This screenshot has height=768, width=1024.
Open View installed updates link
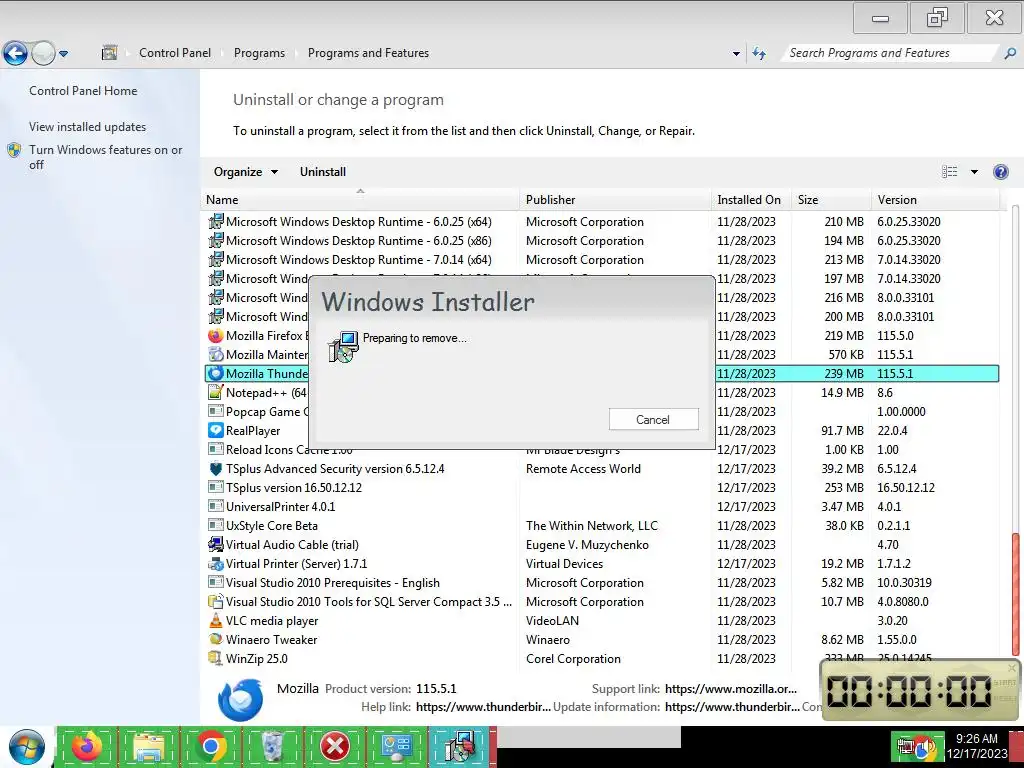[88, 127]
